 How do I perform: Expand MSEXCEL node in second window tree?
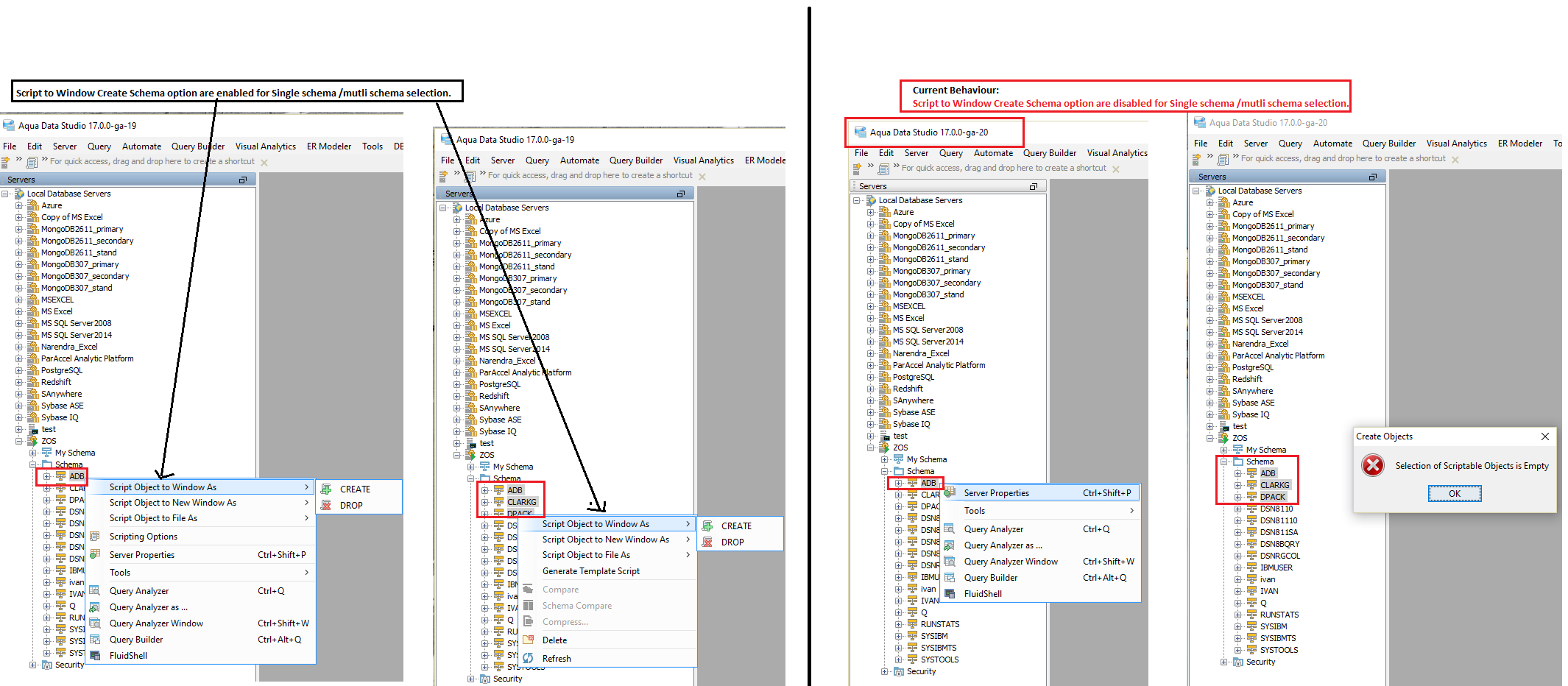(x=457, y=314)
